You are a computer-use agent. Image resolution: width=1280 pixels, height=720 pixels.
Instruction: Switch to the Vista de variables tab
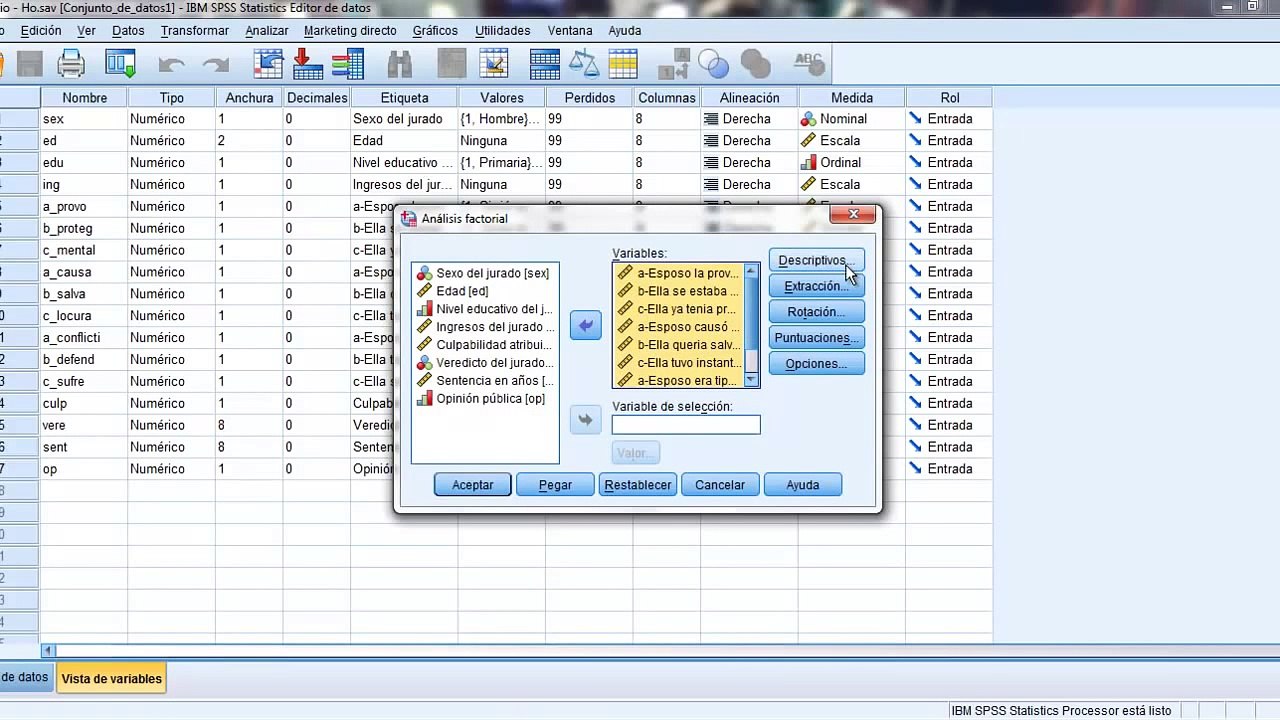(111, 679)
